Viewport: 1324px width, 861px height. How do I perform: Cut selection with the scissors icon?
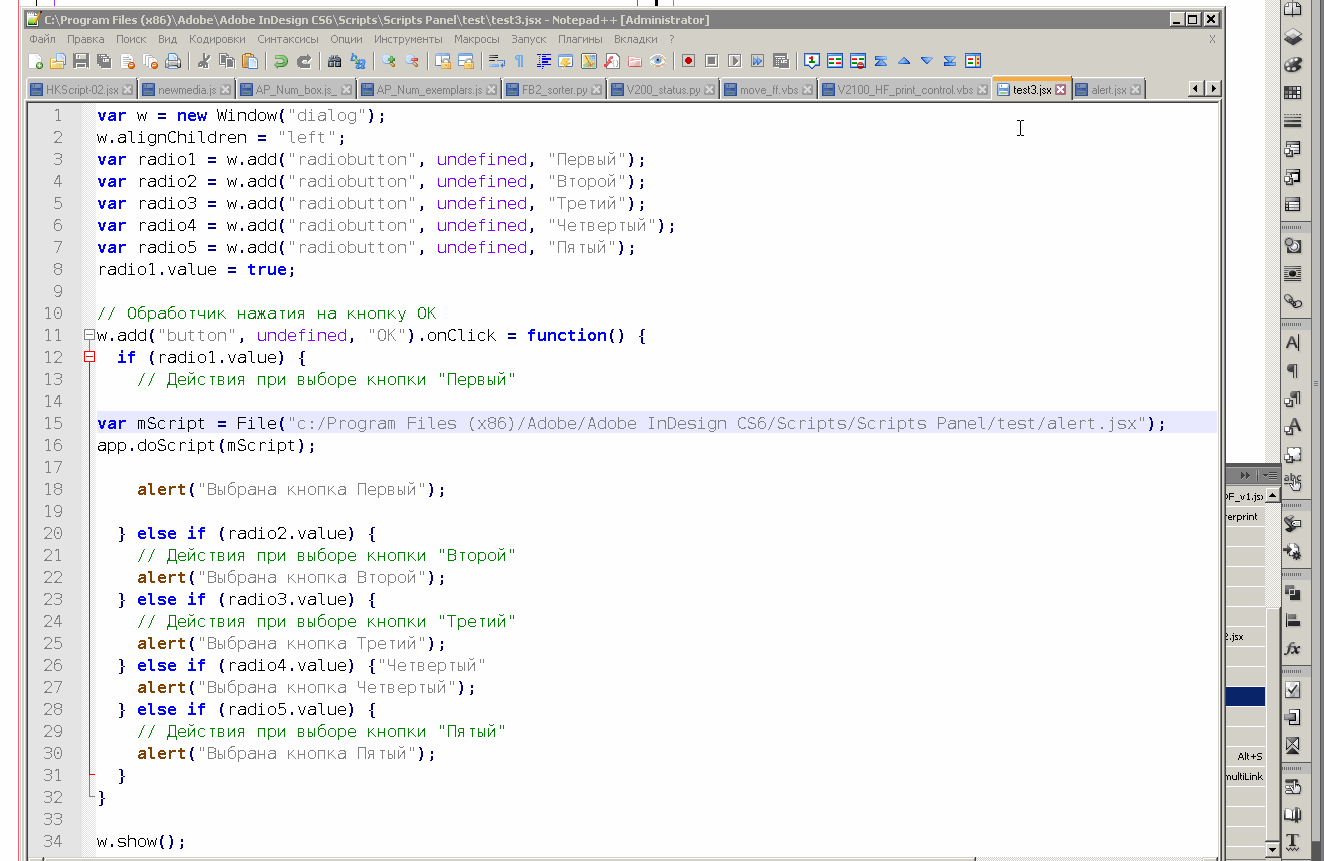(203, 61)
